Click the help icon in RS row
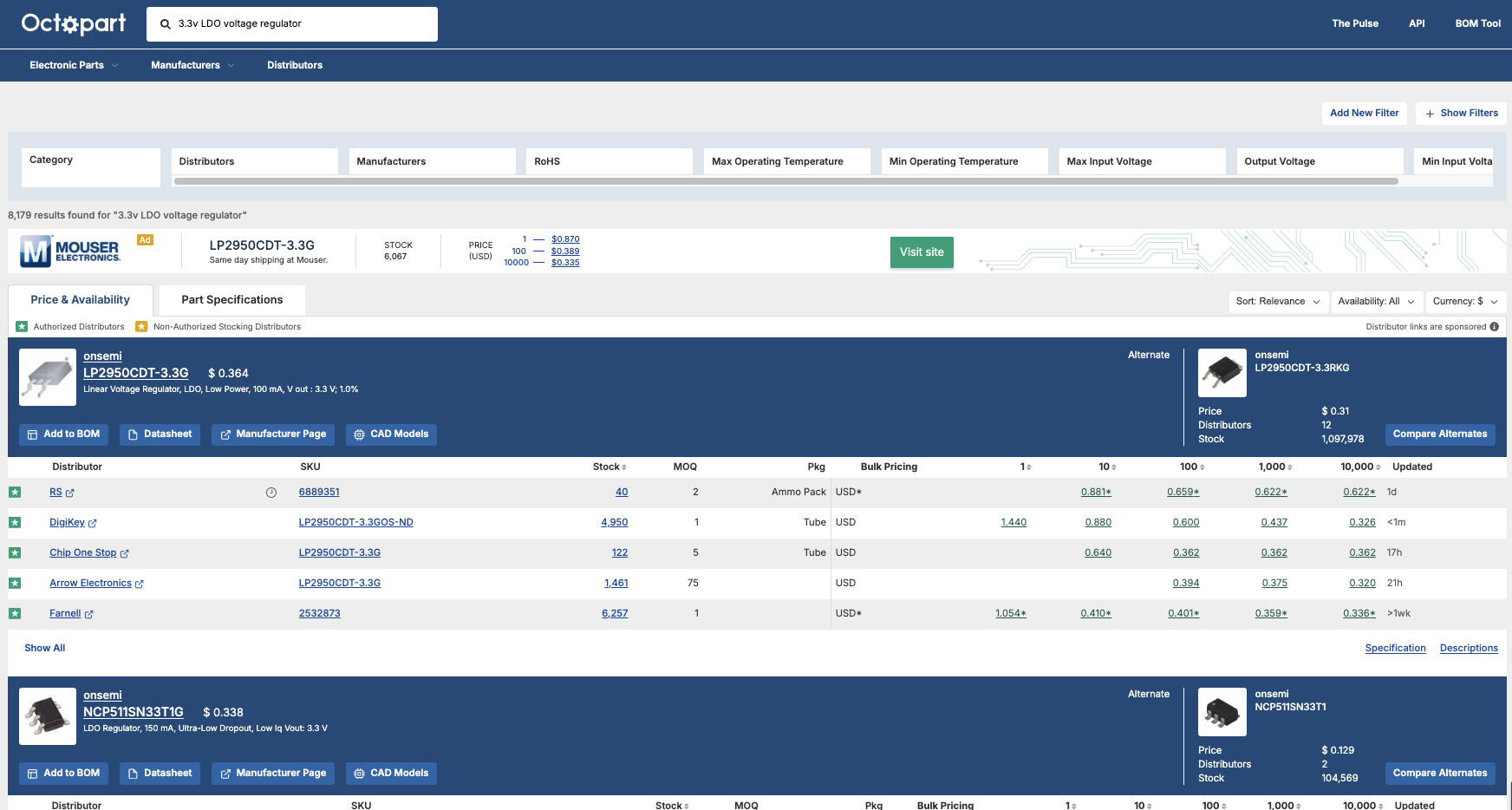Image resolution: width=1512 pixels, height=810 pixels. (x=271, y=493)
